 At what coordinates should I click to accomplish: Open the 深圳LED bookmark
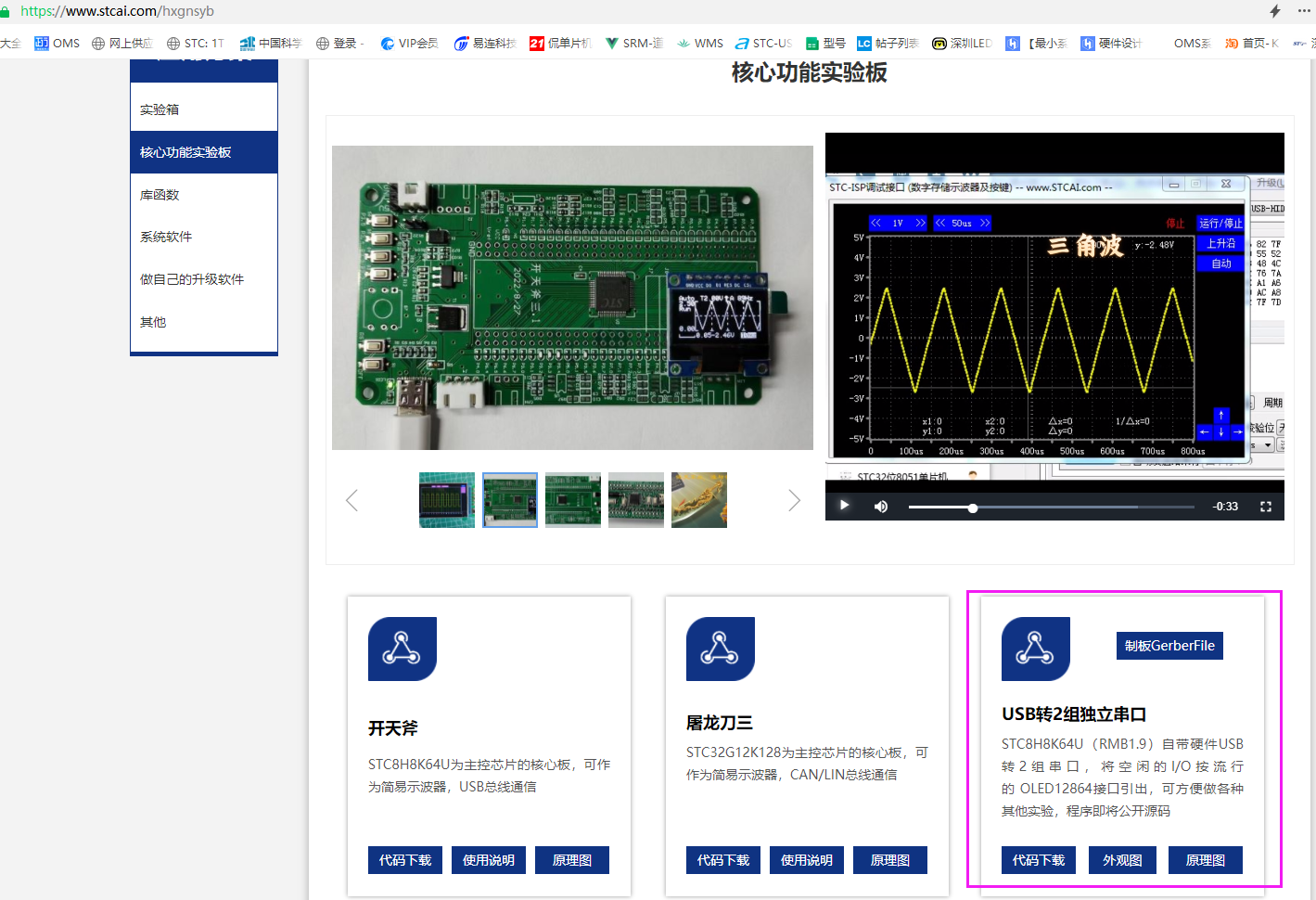click(962, 44)
